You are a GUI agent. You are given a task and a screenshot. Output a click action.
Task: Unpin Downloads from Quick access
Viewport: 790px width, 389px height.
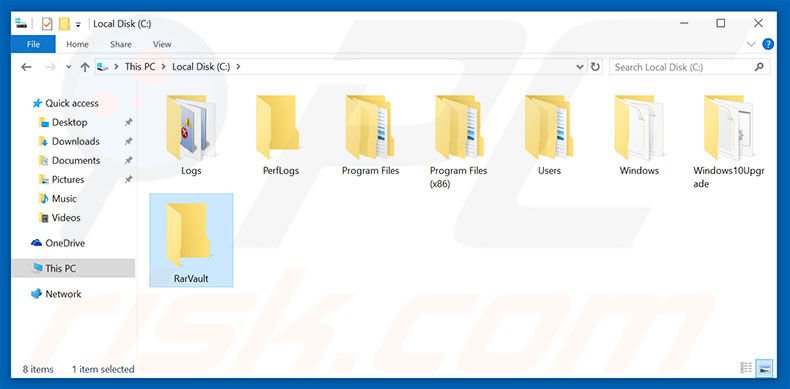pyautogui.click(x=128, y=142)
